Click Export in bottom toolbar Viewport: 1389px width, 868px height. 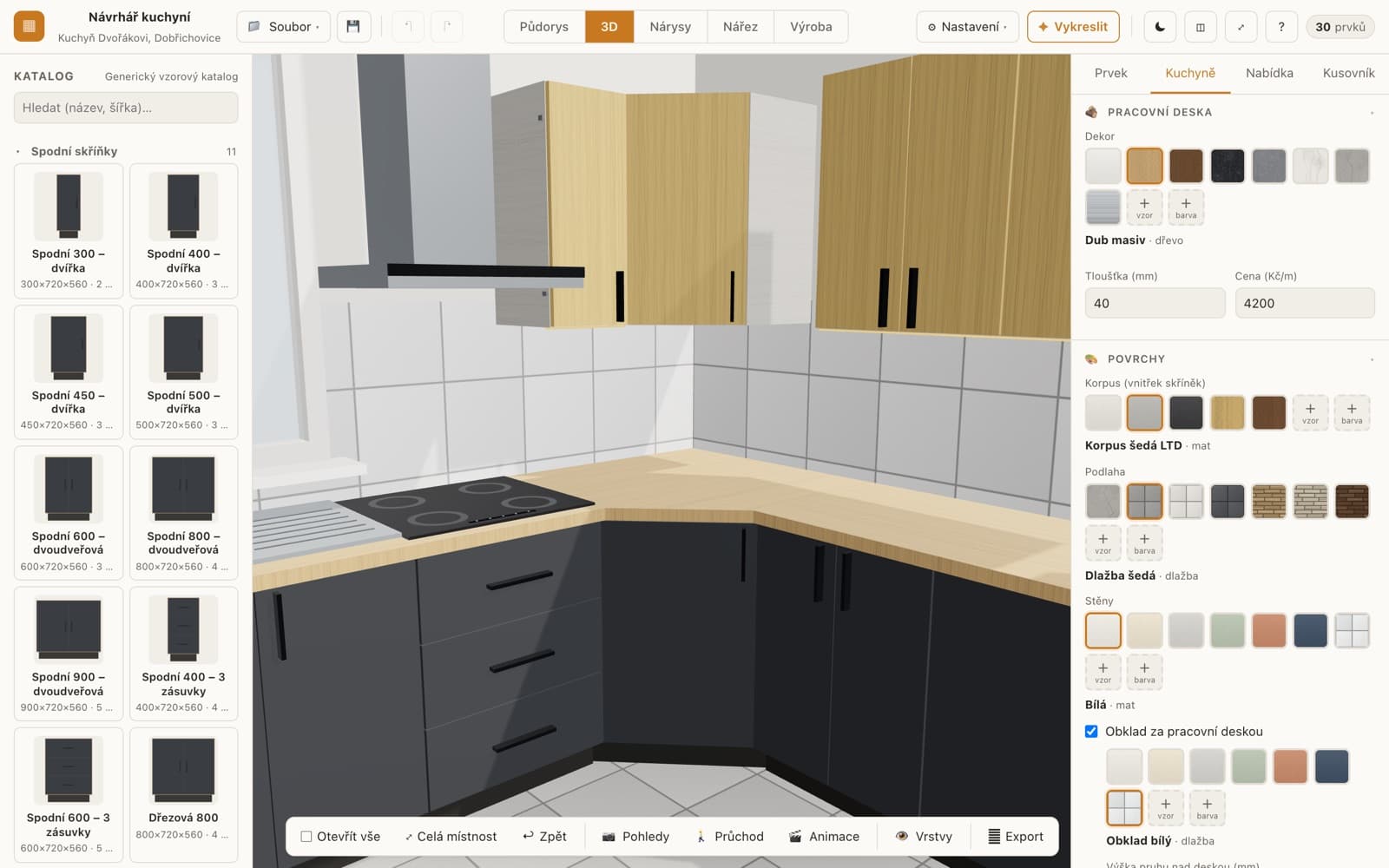[1016, 837]
